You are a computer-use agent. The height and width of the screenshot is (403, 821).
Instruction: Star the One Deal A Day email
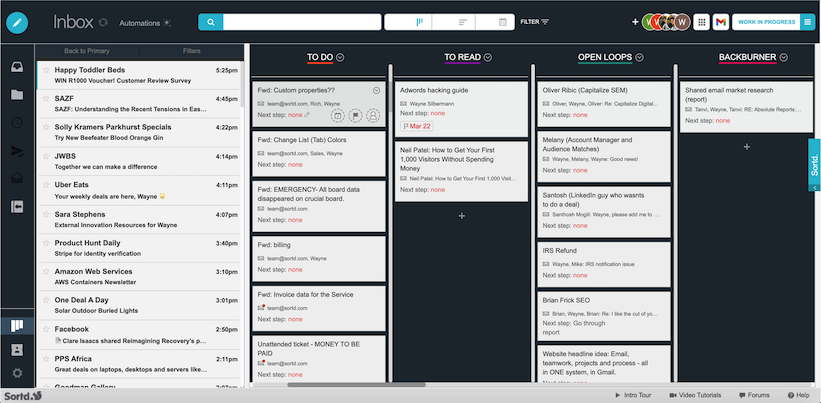pyautogui.click(x=46, y=300)
